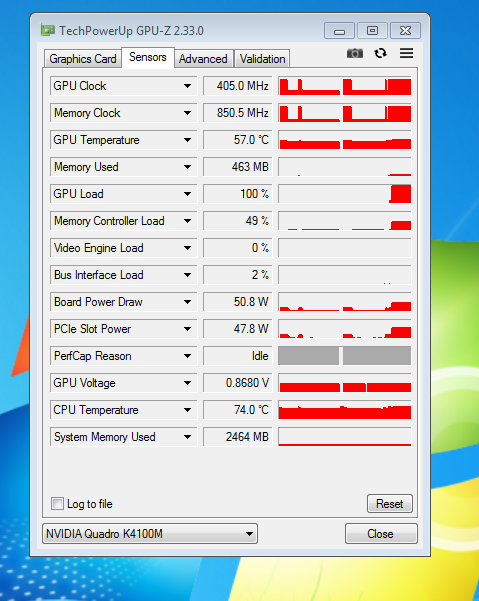Open the hamburger menu icon
Viewport: 479px width, 601px height.
click(x=407, y=53)
